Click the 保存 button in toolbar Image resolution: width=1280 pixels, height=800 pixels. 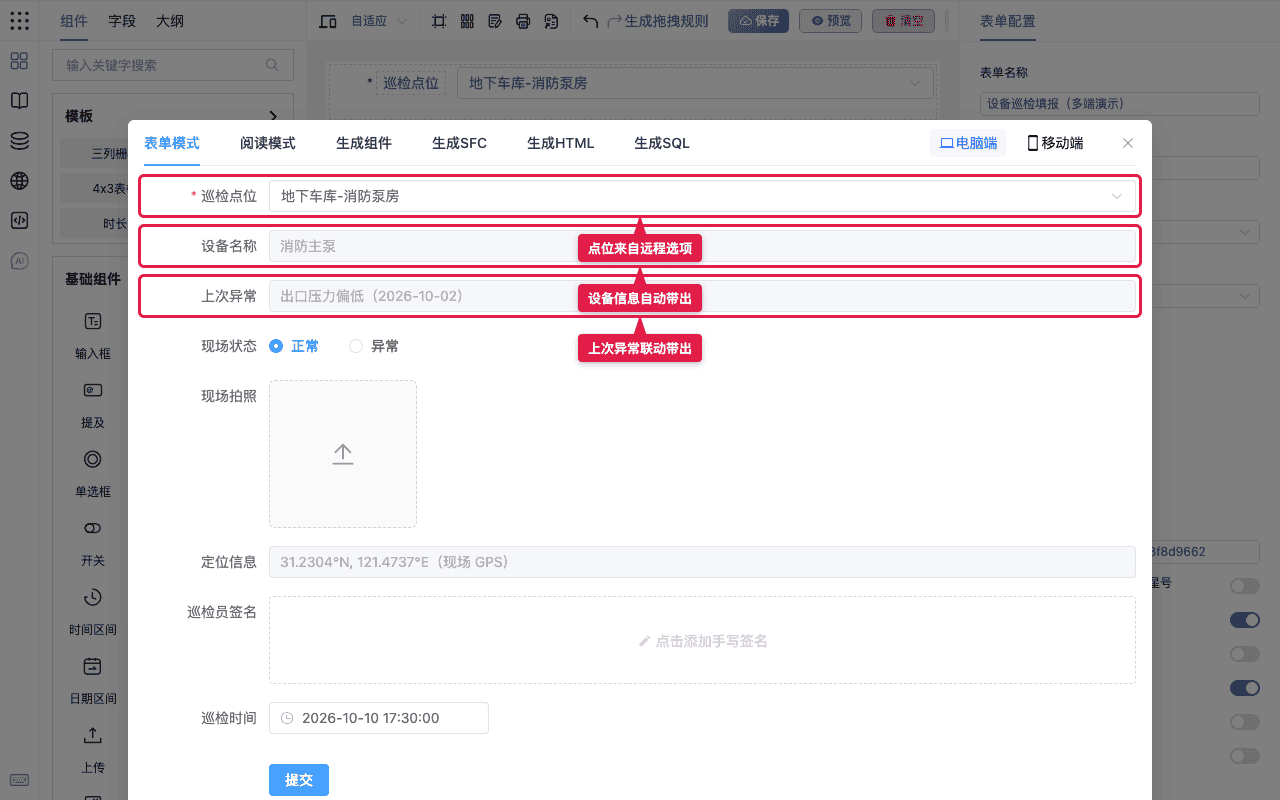(758, 21)
